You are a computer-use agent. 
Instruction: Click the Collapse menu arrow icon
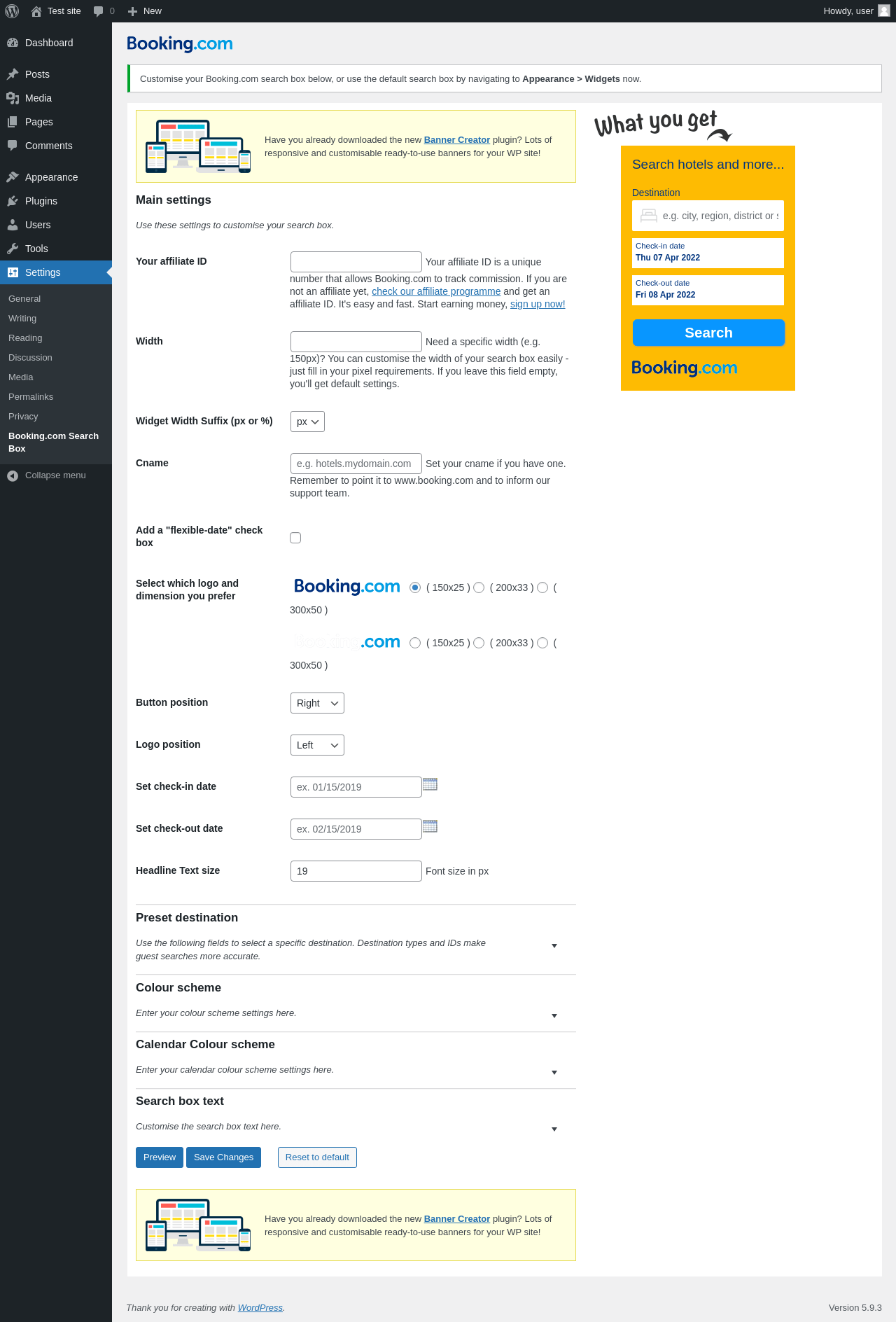[13, 476]
